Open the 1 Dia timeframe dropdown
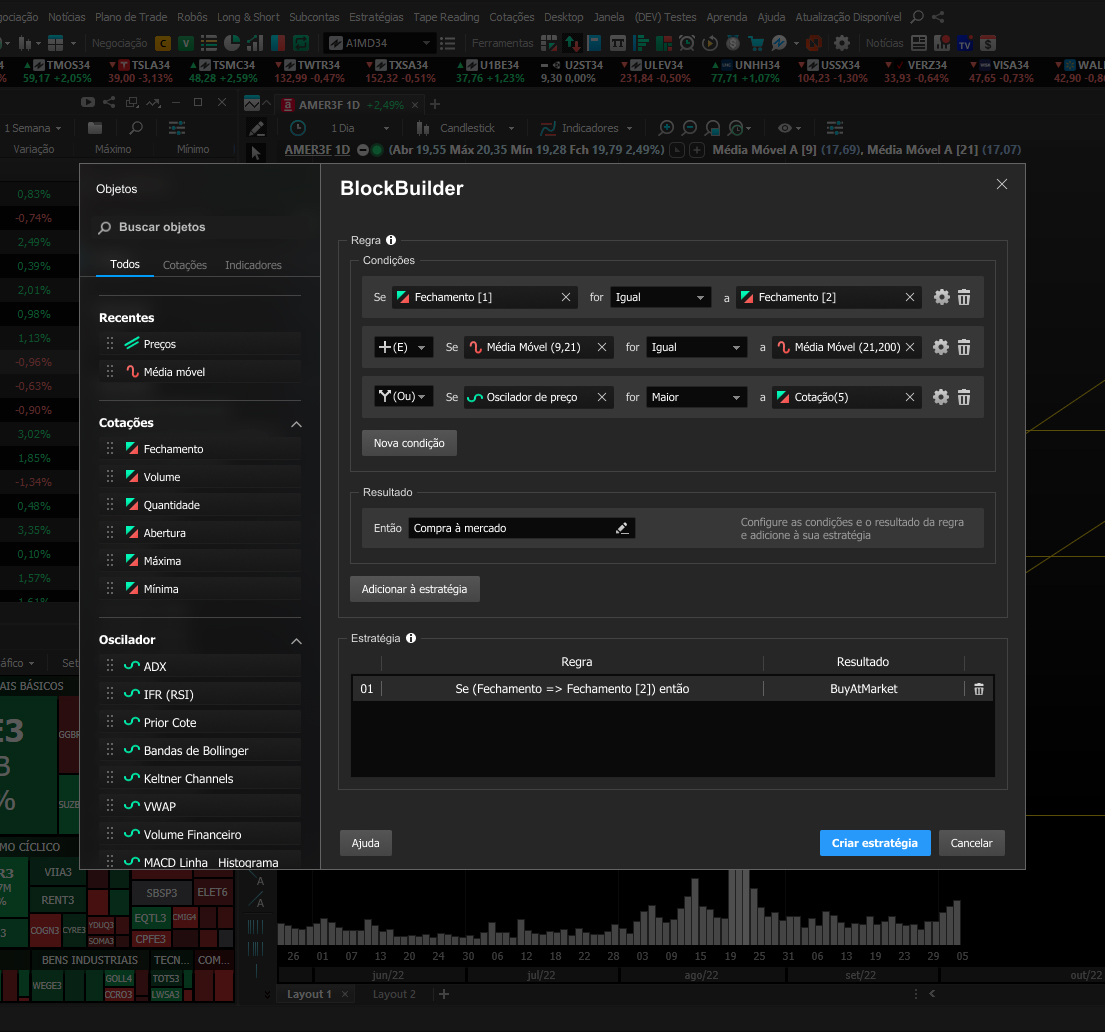The height and width of the screenshot is (1032, 1105). point(359,128)
